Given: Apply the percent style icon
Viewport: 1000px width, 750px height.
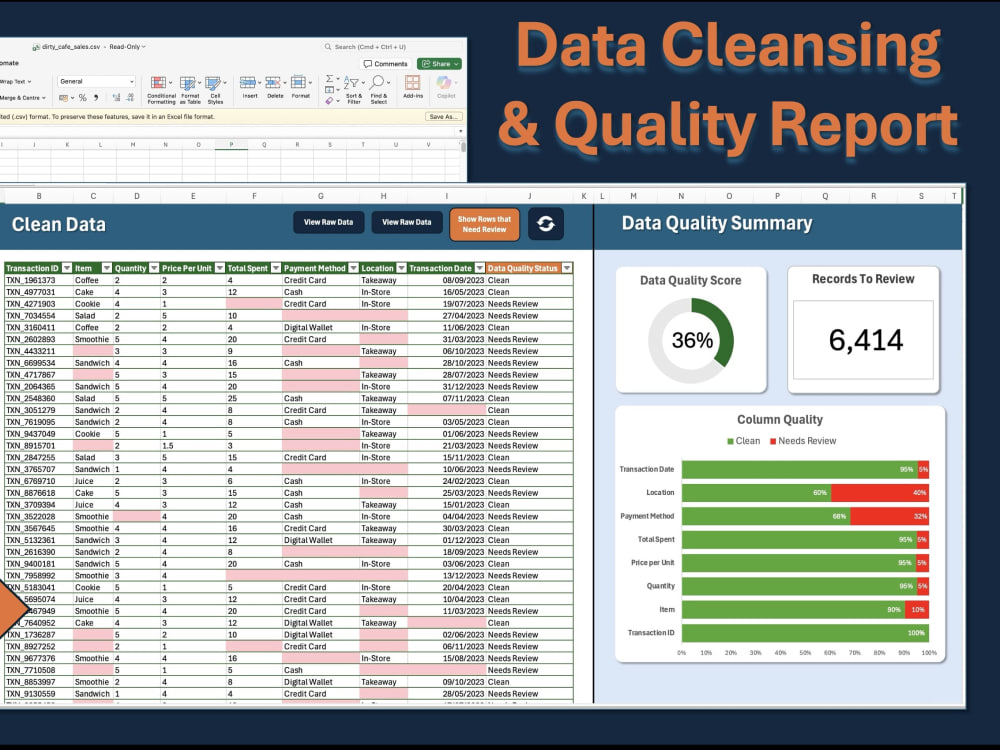Looking at the screenshot, I should (x=82, y=98).
